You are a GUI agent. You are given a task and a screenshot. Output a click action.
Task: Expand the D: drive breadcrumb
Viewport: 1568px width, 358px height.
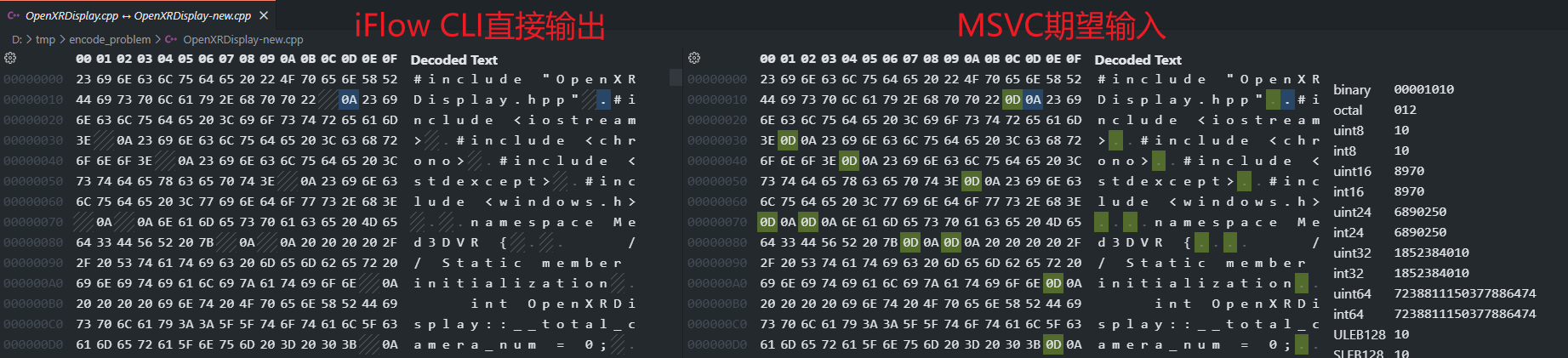[16, 39]
